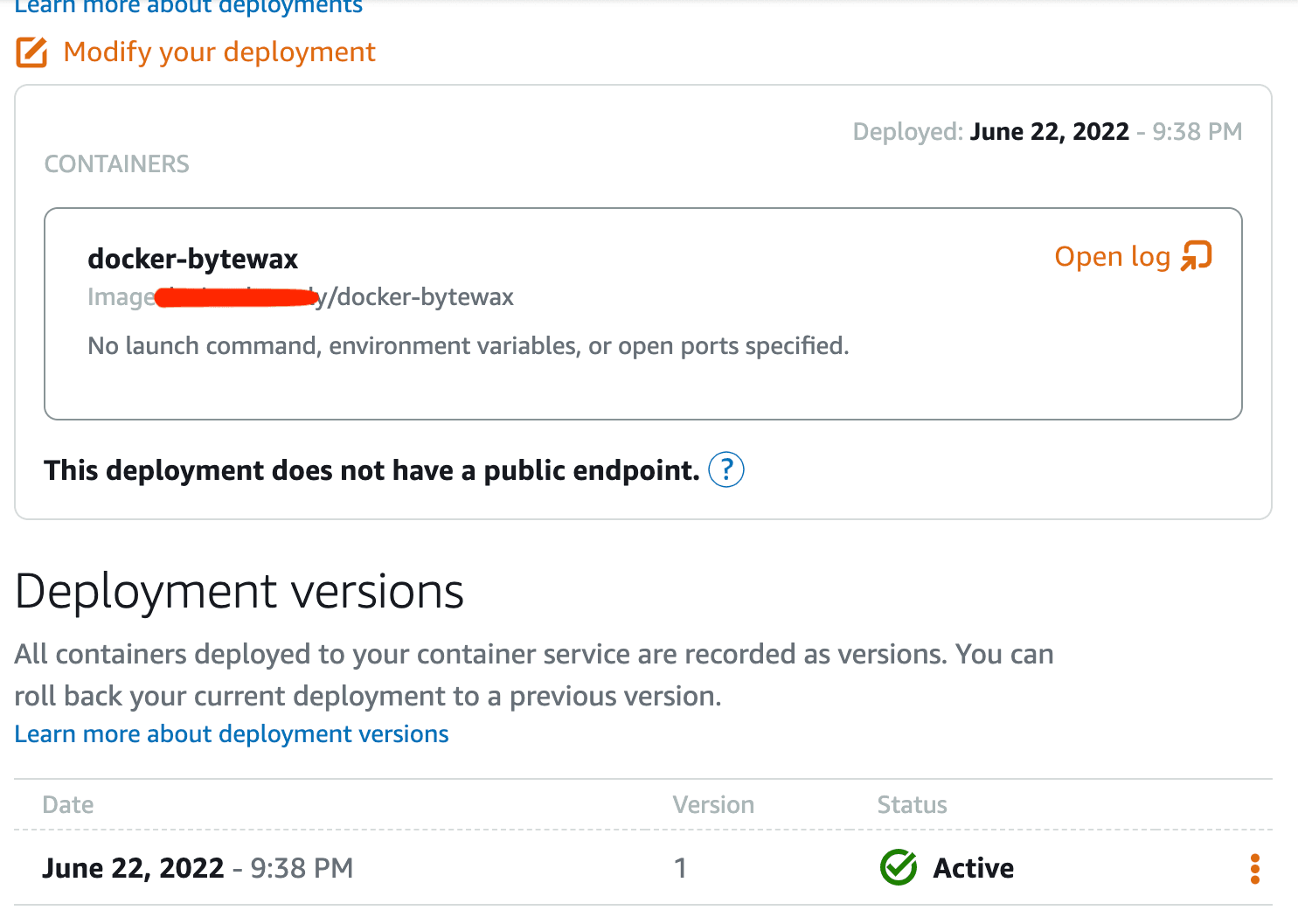Click the CONTAINERS section label

(117, 164)
